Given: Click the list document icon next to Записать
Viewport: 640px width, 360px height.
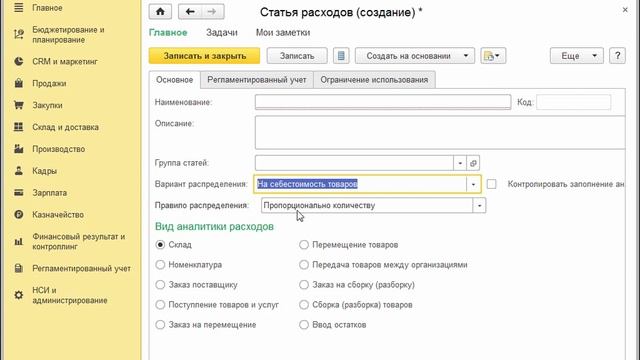Looking at the screenshot, I should tap(341, 56).
